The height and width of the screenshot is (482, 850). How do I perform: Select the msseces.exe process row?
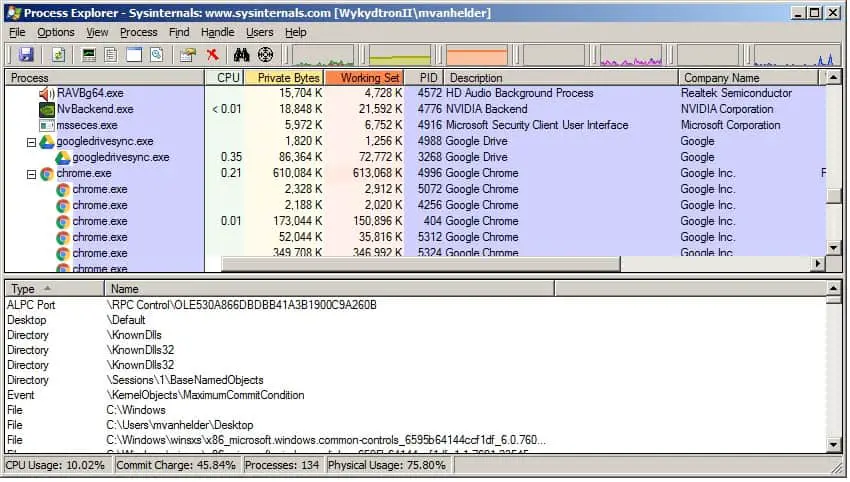tap(416, 125)
